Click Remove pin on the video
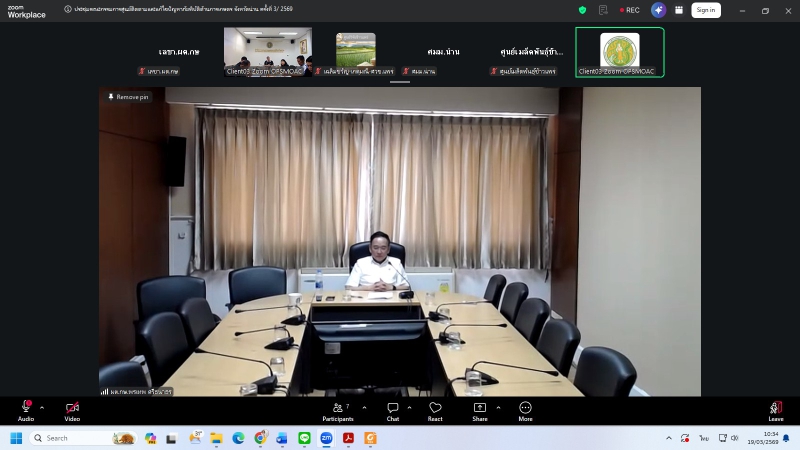This screenshot has width=800, height=450. [128, 97]
